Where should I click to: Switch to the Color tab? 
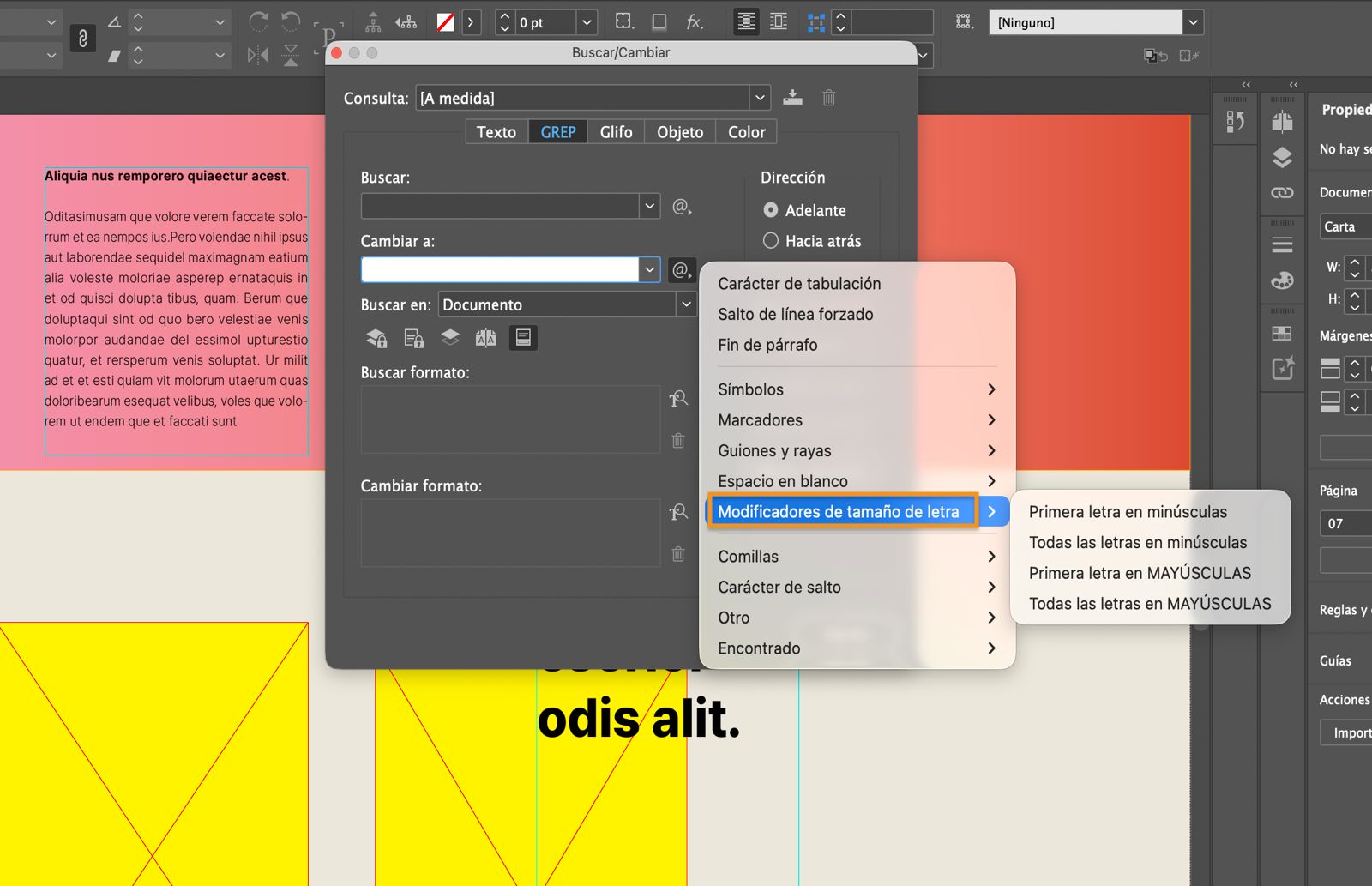(x=746, y=132)
